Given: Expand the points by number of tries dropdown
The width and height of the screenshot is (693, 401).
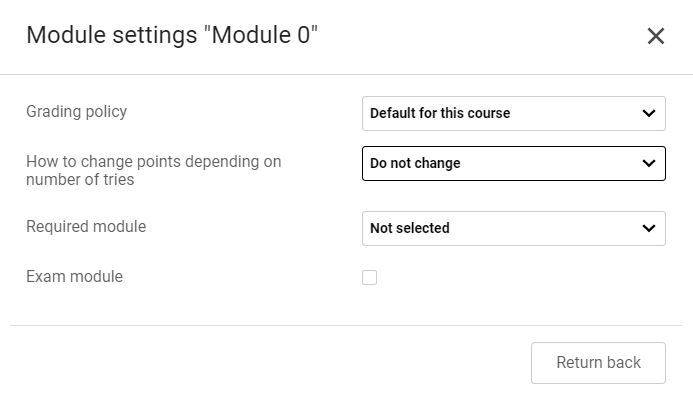Looking at the screenshot, I should tap(513, 163).
